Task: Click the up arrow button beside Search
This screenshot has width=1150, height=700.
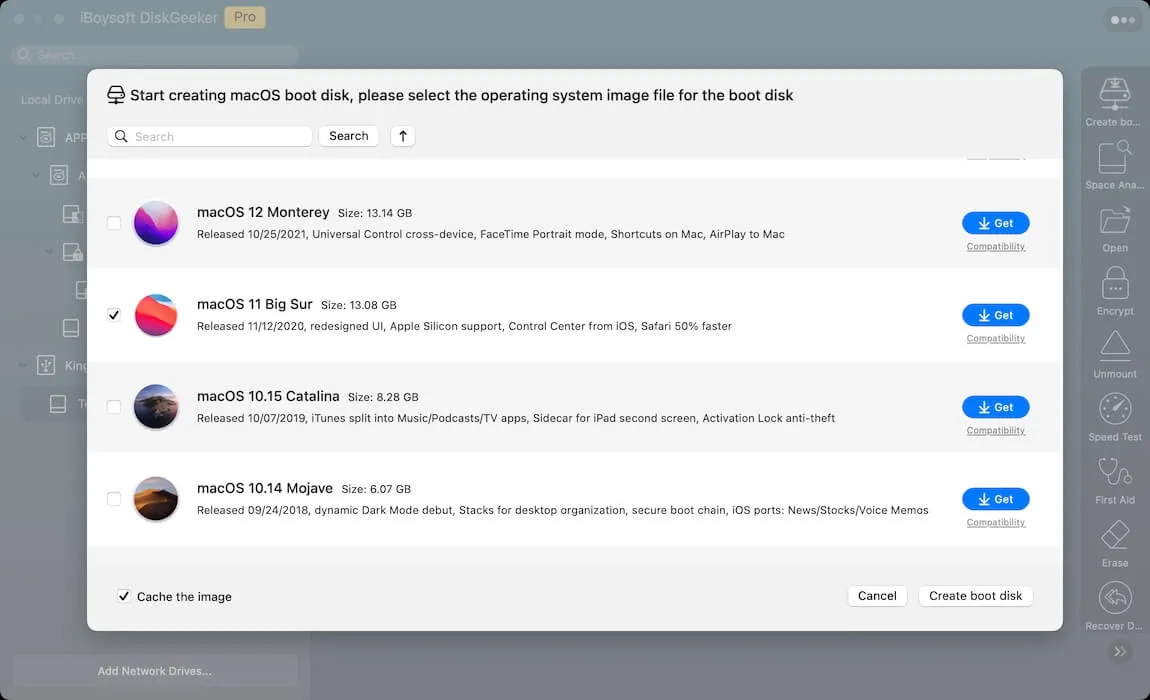Action: [x=403, y=136]
